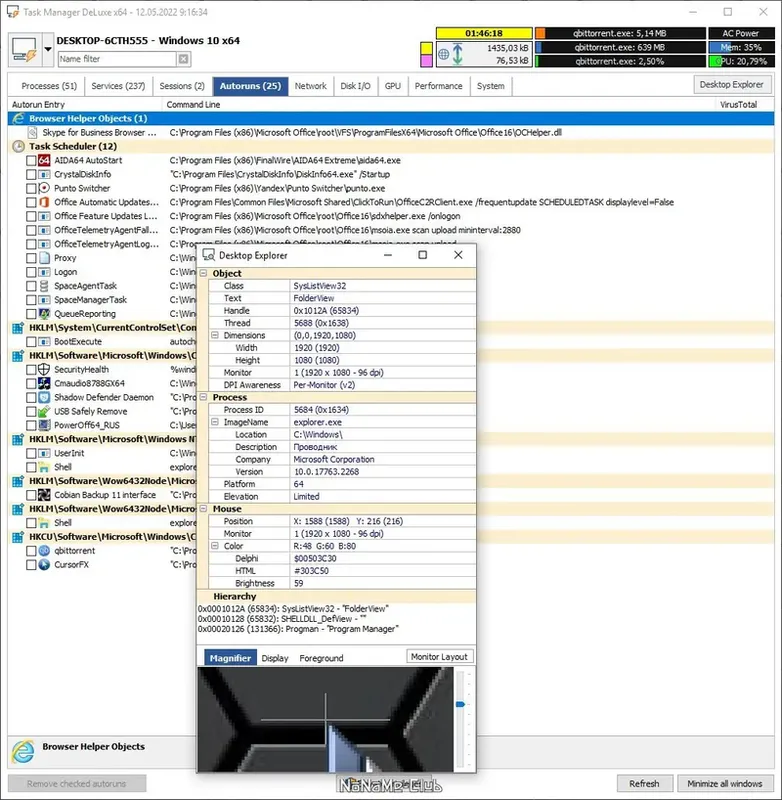The image size is (782, 800).
Task: Adjust the magnifier zoom slider
Action: point(460,704)
